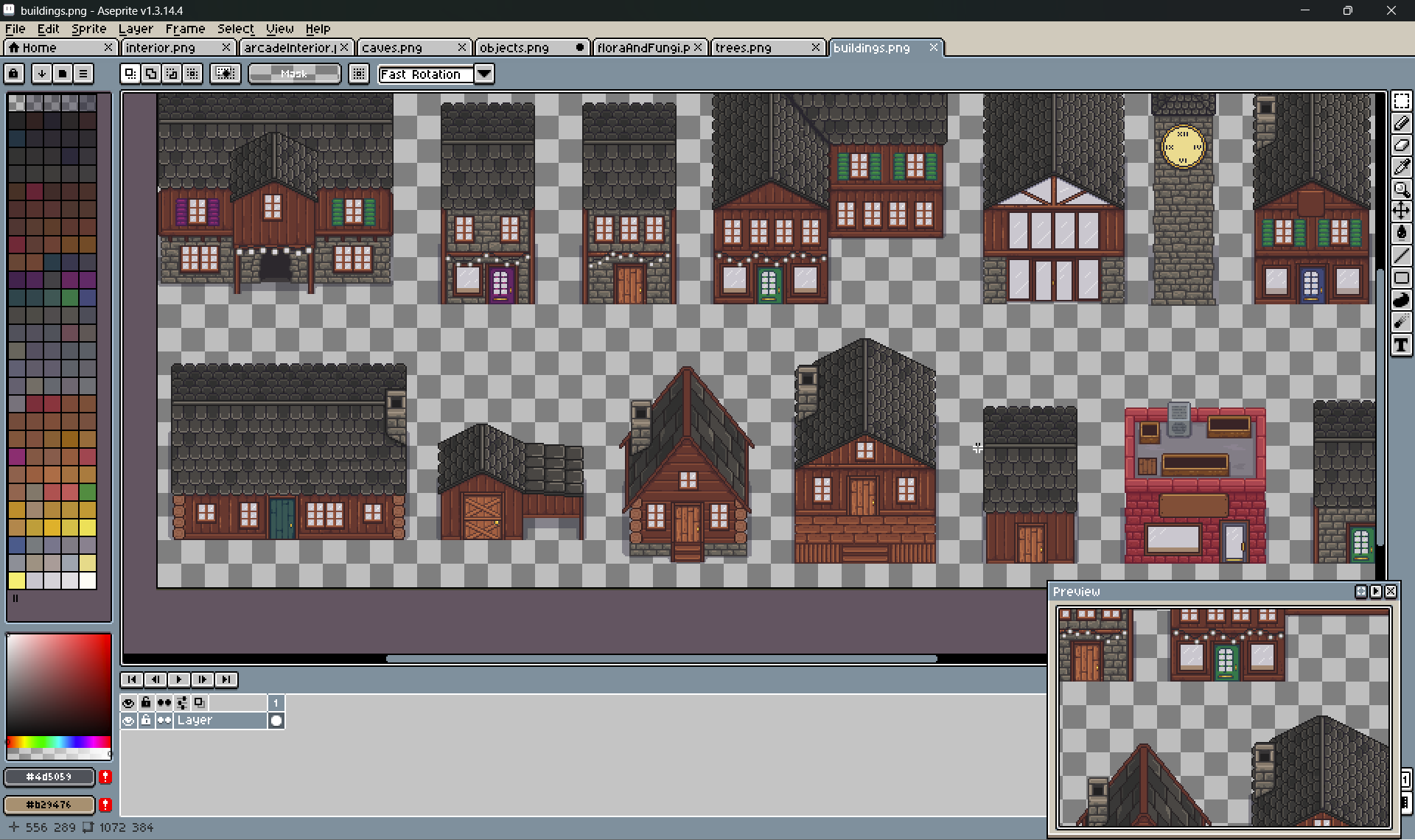Open the Sprite menu
Viewport: 1415px width, 840px height.
pos(88,29)
